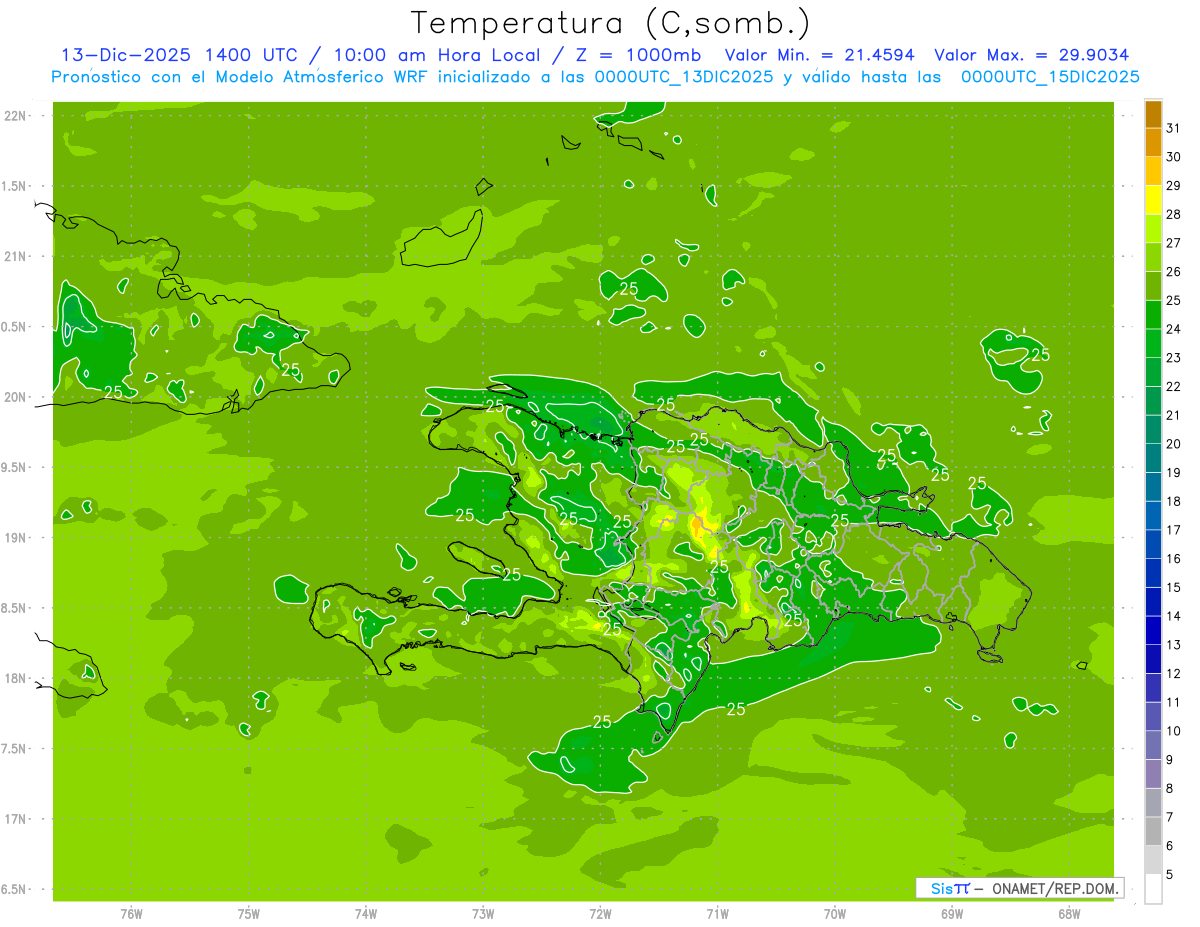Click the '31' colorbar scale label
Screen dimensions: 1200x927
pyautogui.click(x=1174, y=128)
